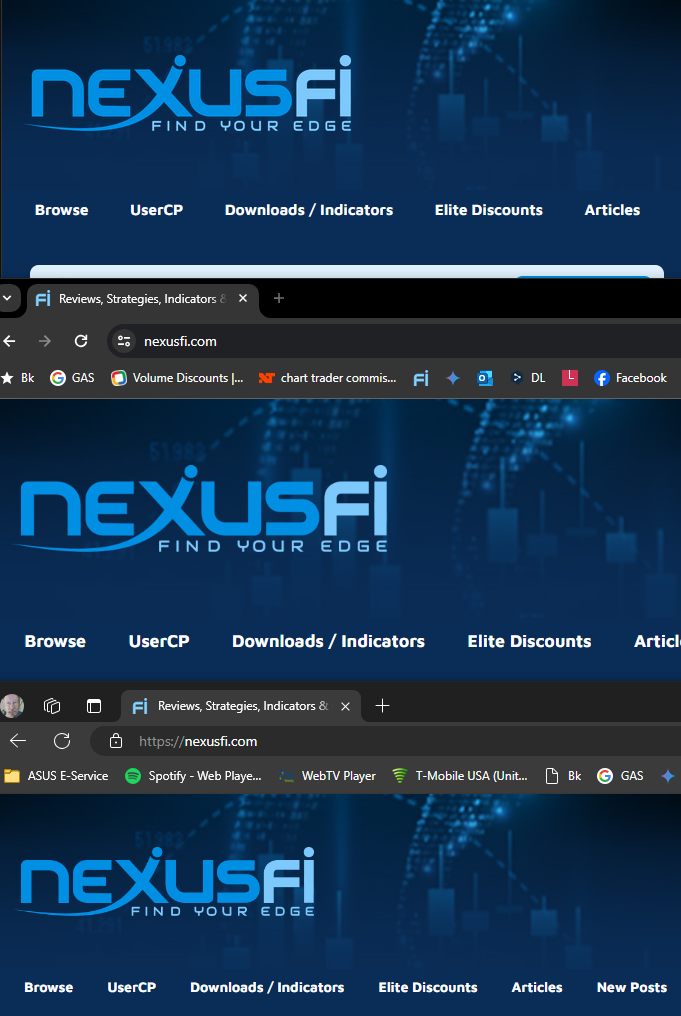The height and width of the screenshot is (1016, 681).
Task: Open the red L bookmark icon
Action: (x=570, y=378)
